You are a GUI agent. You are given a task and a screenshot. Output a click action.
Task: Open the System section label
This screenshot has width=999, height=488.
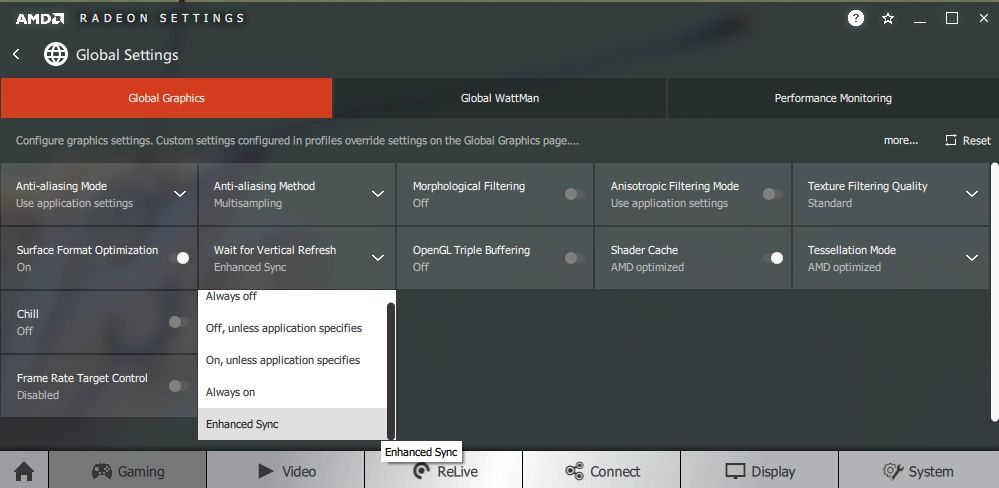(931, 472)
